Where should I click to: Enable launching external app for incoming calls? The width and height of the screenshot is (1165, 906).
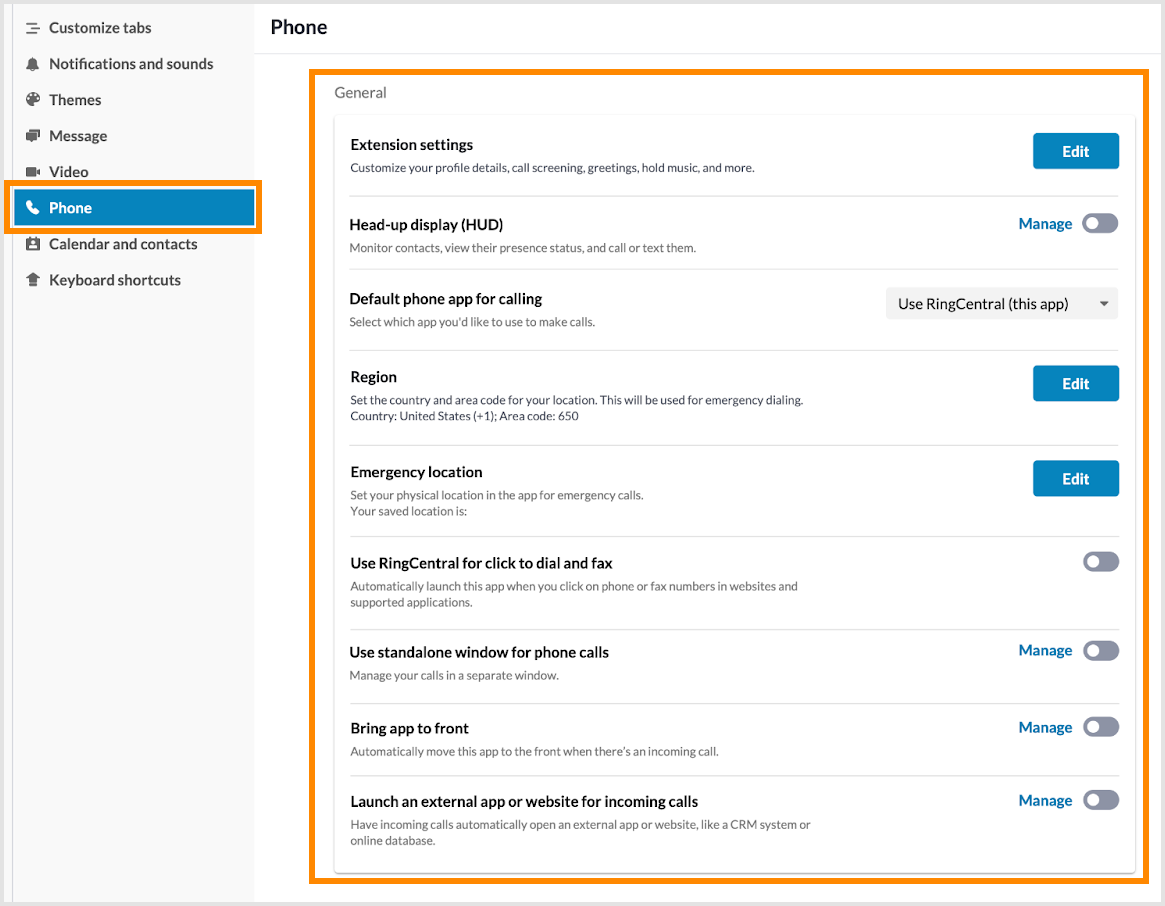1100,800
